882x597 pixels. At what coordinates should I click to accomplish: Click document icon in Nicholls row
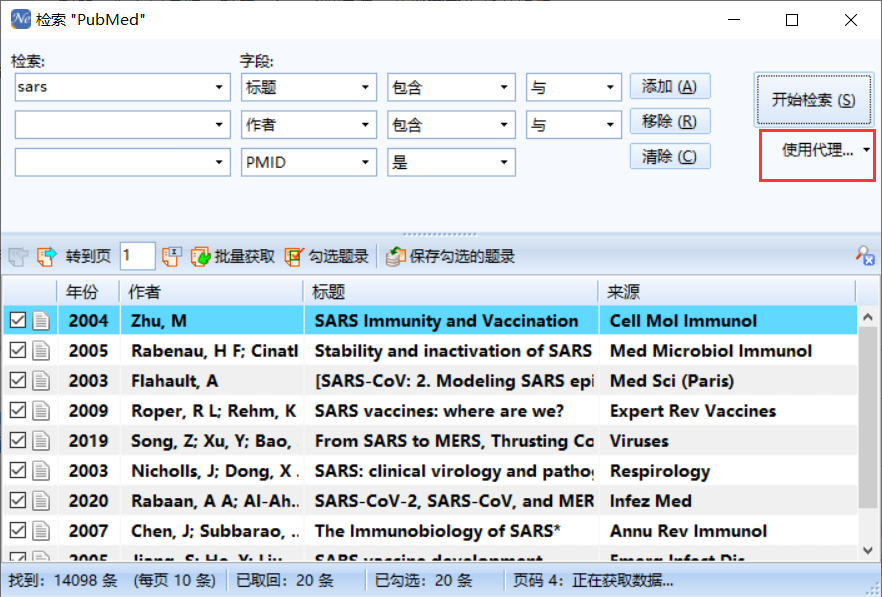pyautogui.click(x=41, y=471)
